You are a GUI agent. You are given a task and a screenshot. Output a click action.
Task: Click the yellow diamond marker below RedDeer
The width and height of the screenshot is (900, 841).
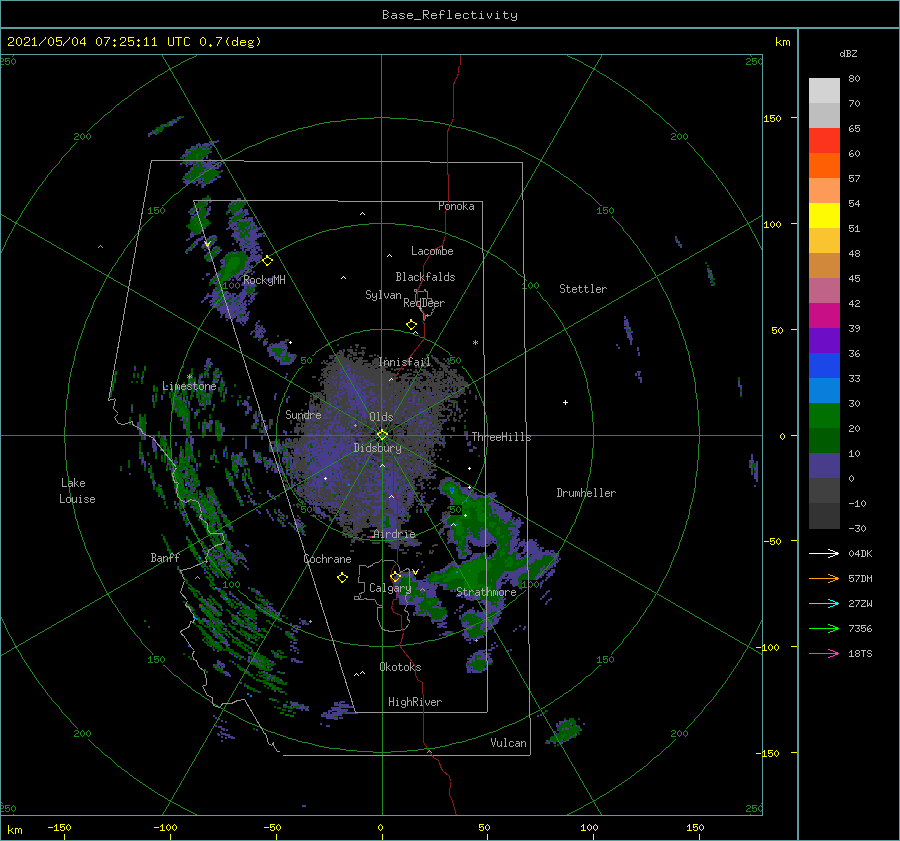411,325
